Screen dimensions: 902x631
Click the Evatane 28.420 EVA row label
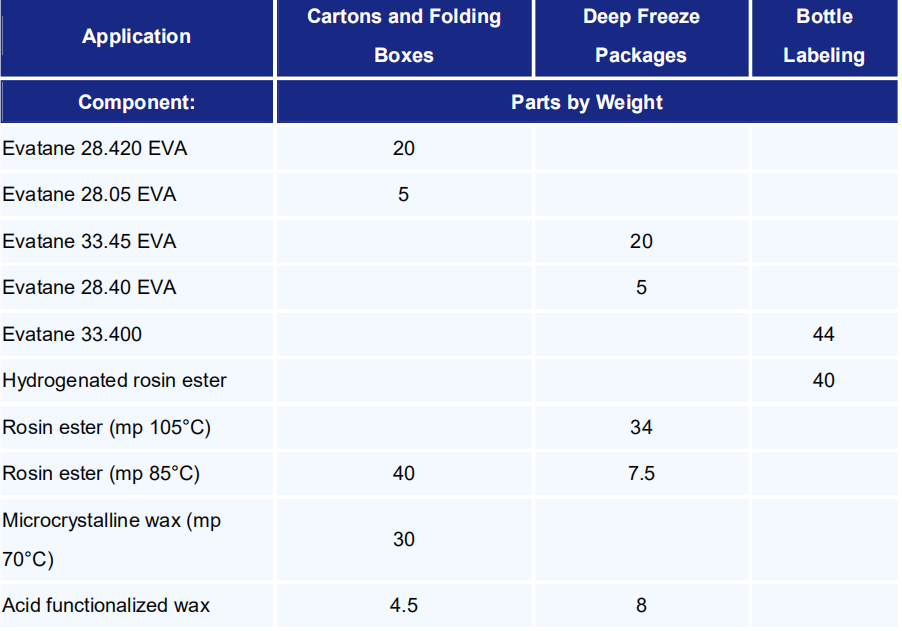click(x=95, y=149)
